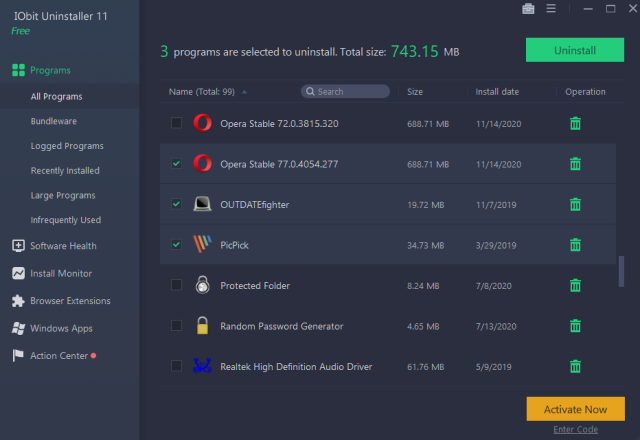Open the hamburger options menu

(x=551, y=9)
